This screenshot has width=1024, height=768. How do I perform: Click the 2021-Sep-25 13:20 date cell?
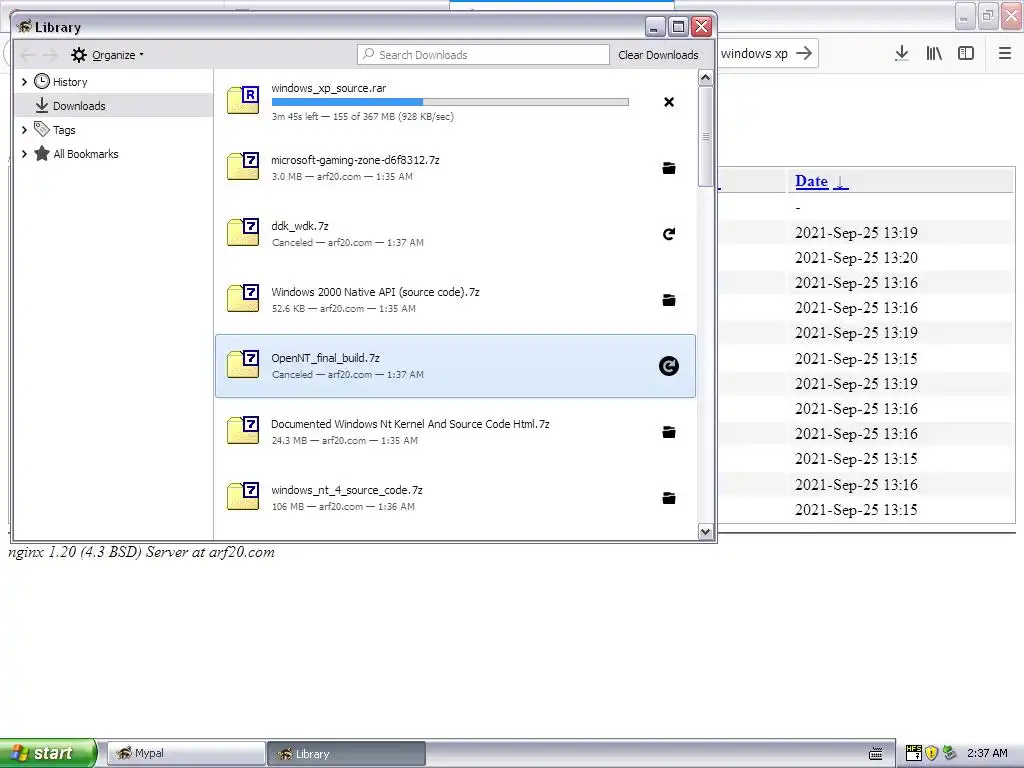856,257
